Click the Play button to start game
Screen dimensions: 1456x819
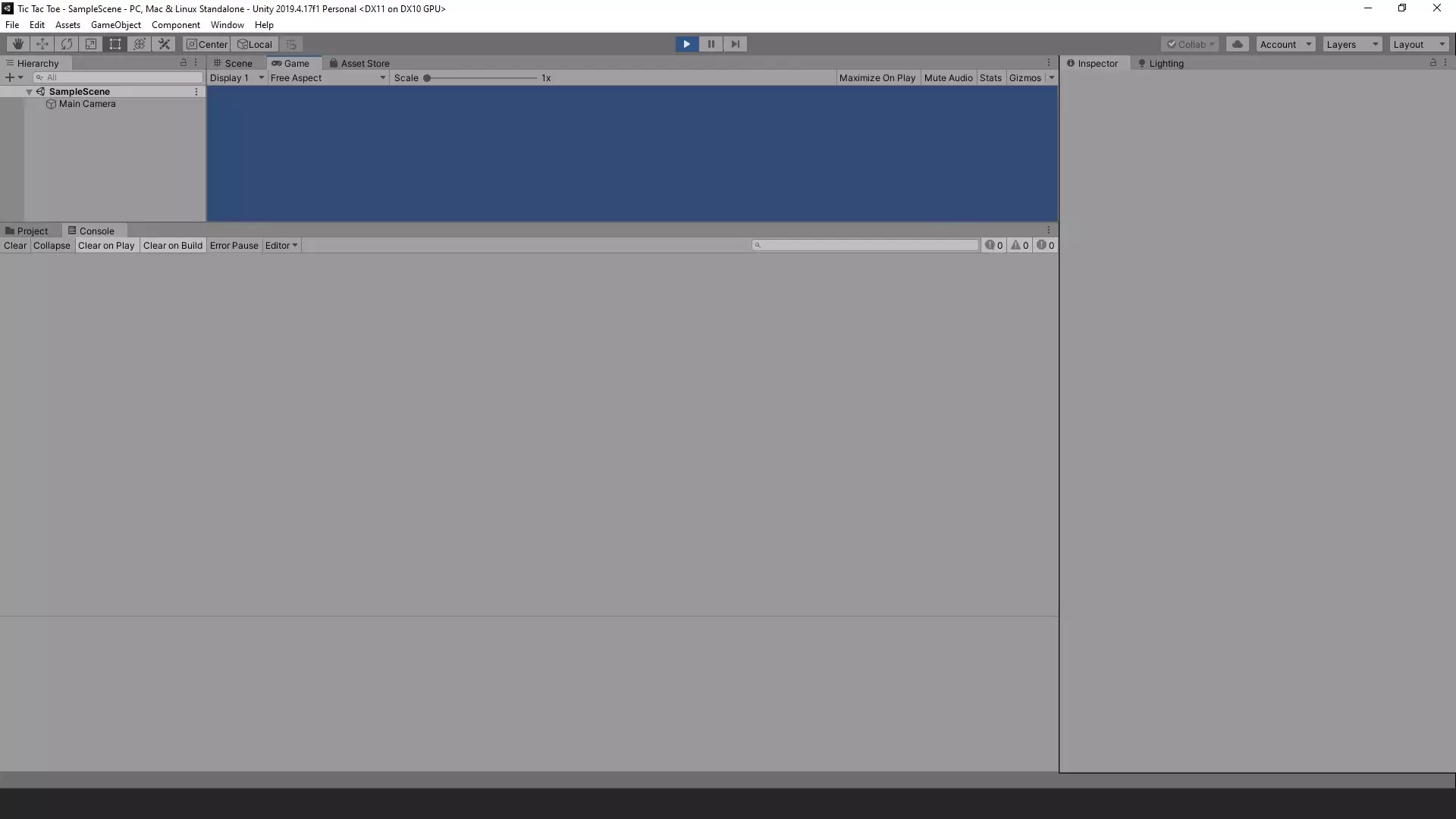687,44
